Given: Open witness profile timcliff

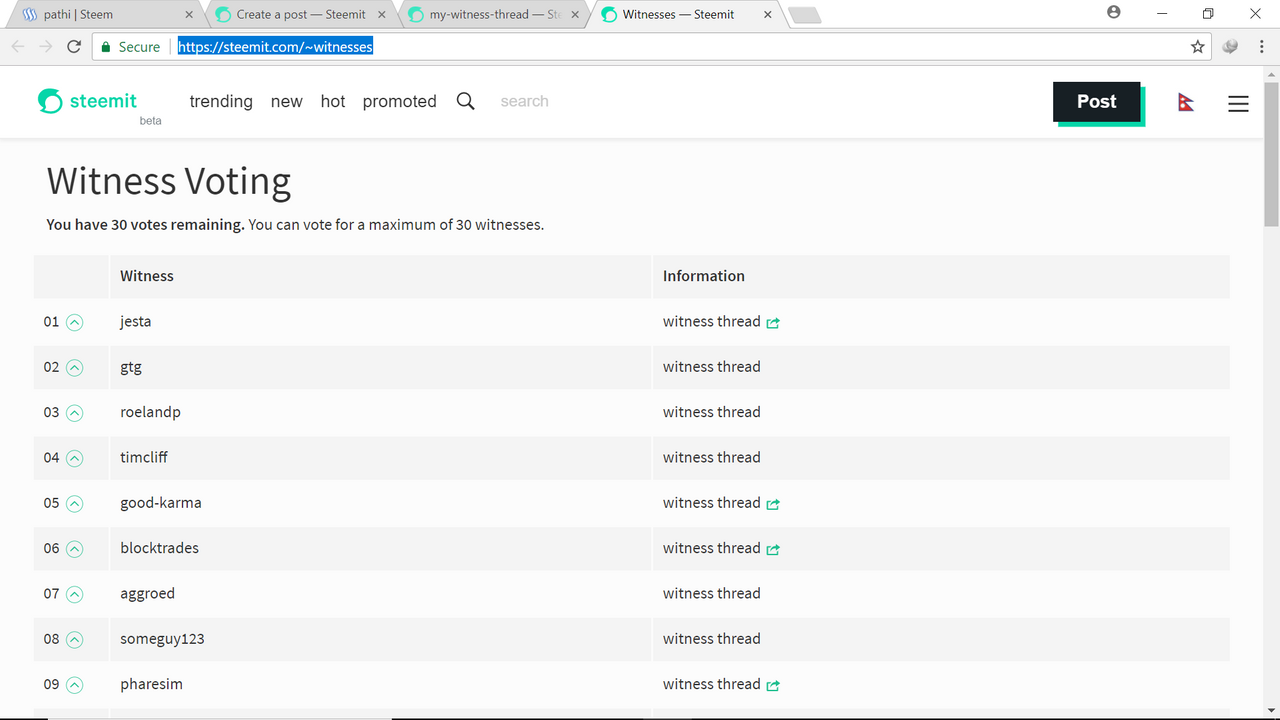Looking at the screenshot, I should click(x=144, y=458).
